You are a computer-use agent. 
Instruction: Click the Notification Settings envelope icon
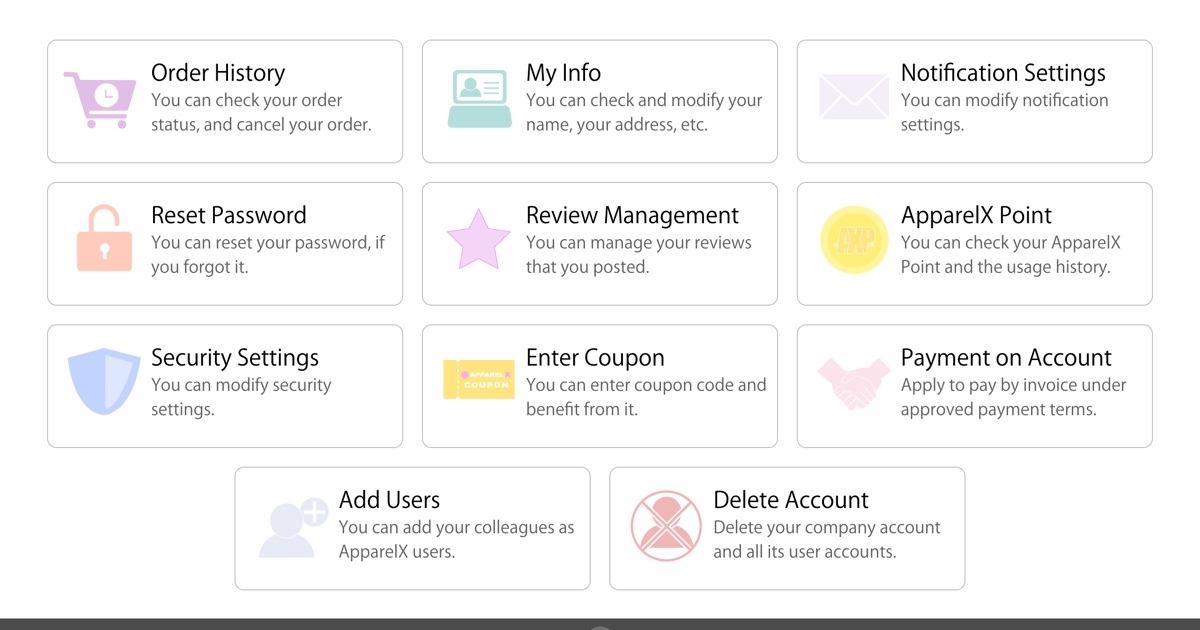pyautogui.click(x=853, y=97)
